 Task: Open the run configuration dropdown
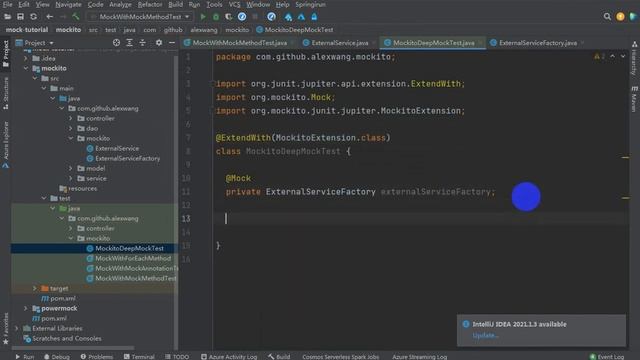140,17
